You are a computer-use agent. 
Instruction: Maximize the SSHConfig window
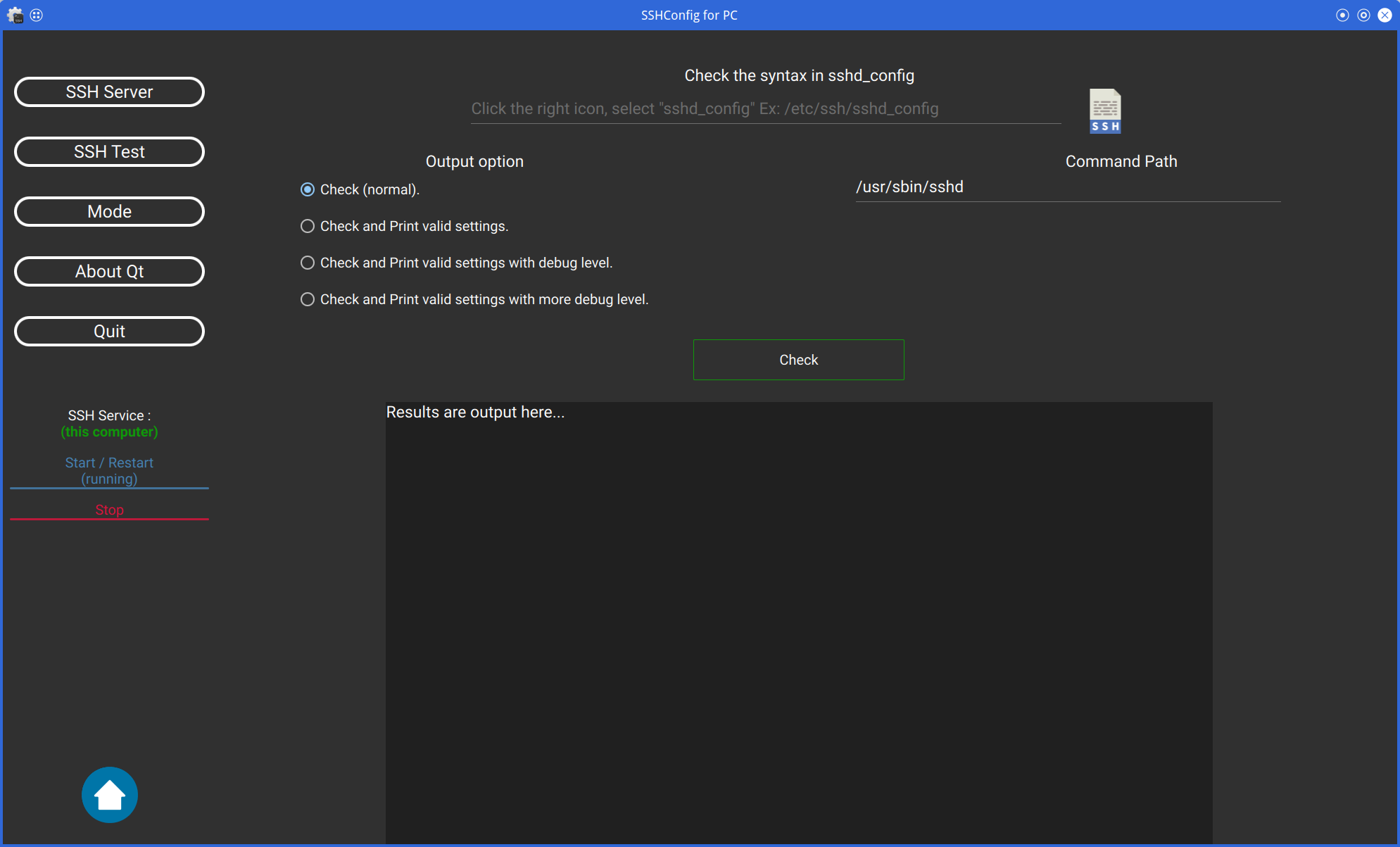1363,15
